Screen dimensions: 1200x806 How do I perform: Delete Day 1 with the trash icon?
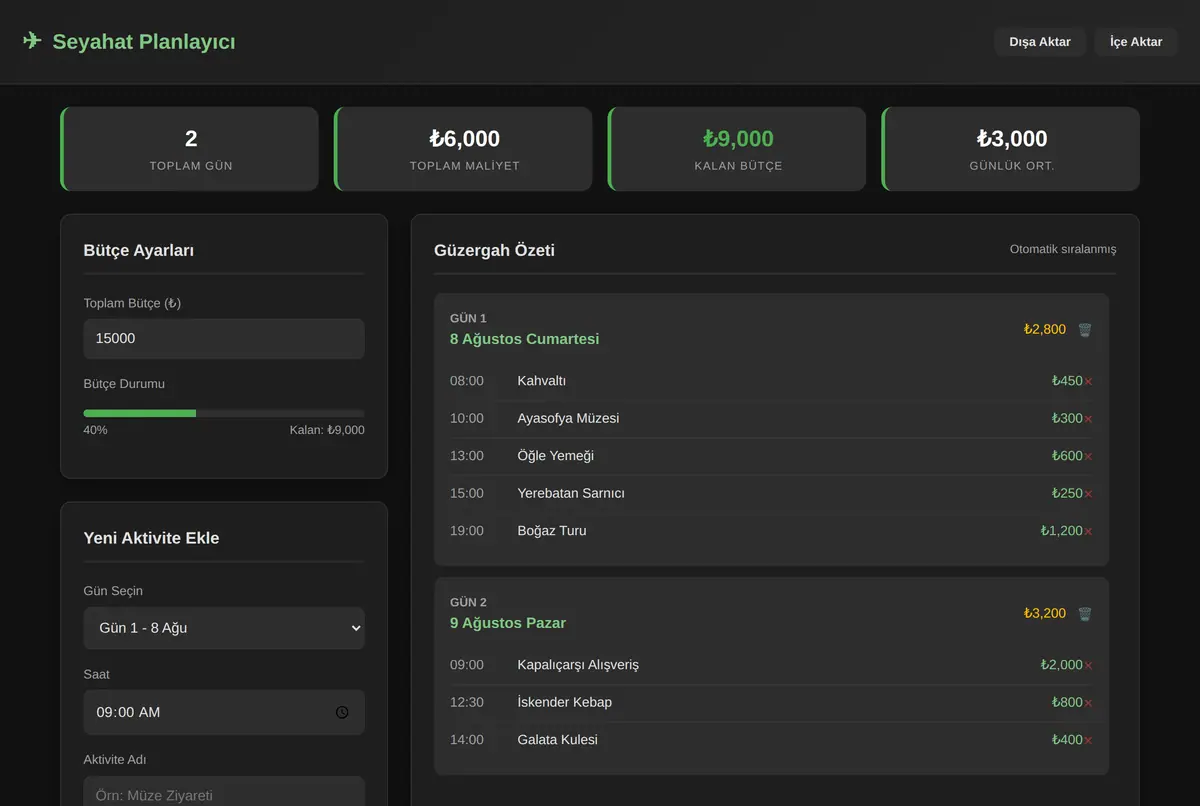click(1085, 329)
